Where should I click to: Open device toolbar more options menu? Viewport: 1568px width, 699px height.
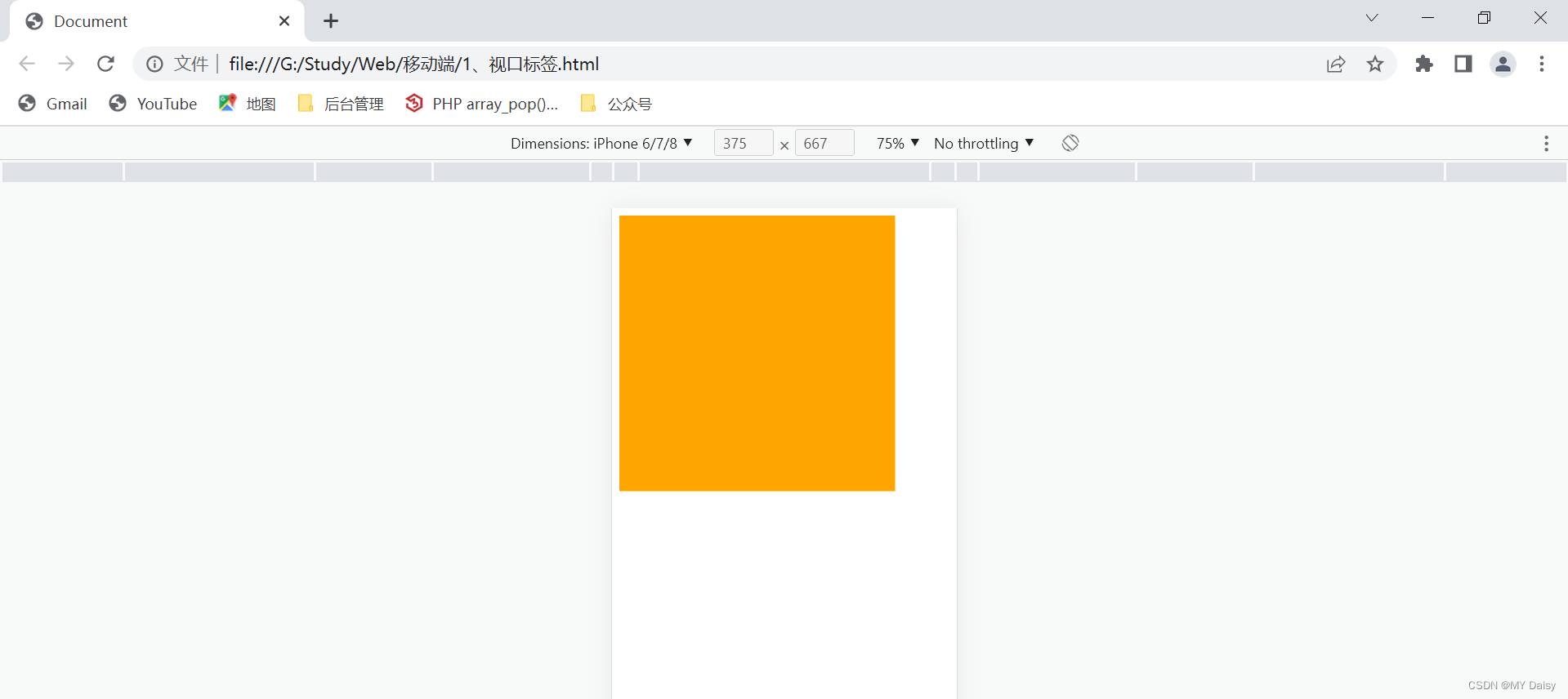[x=1546, y=144]
